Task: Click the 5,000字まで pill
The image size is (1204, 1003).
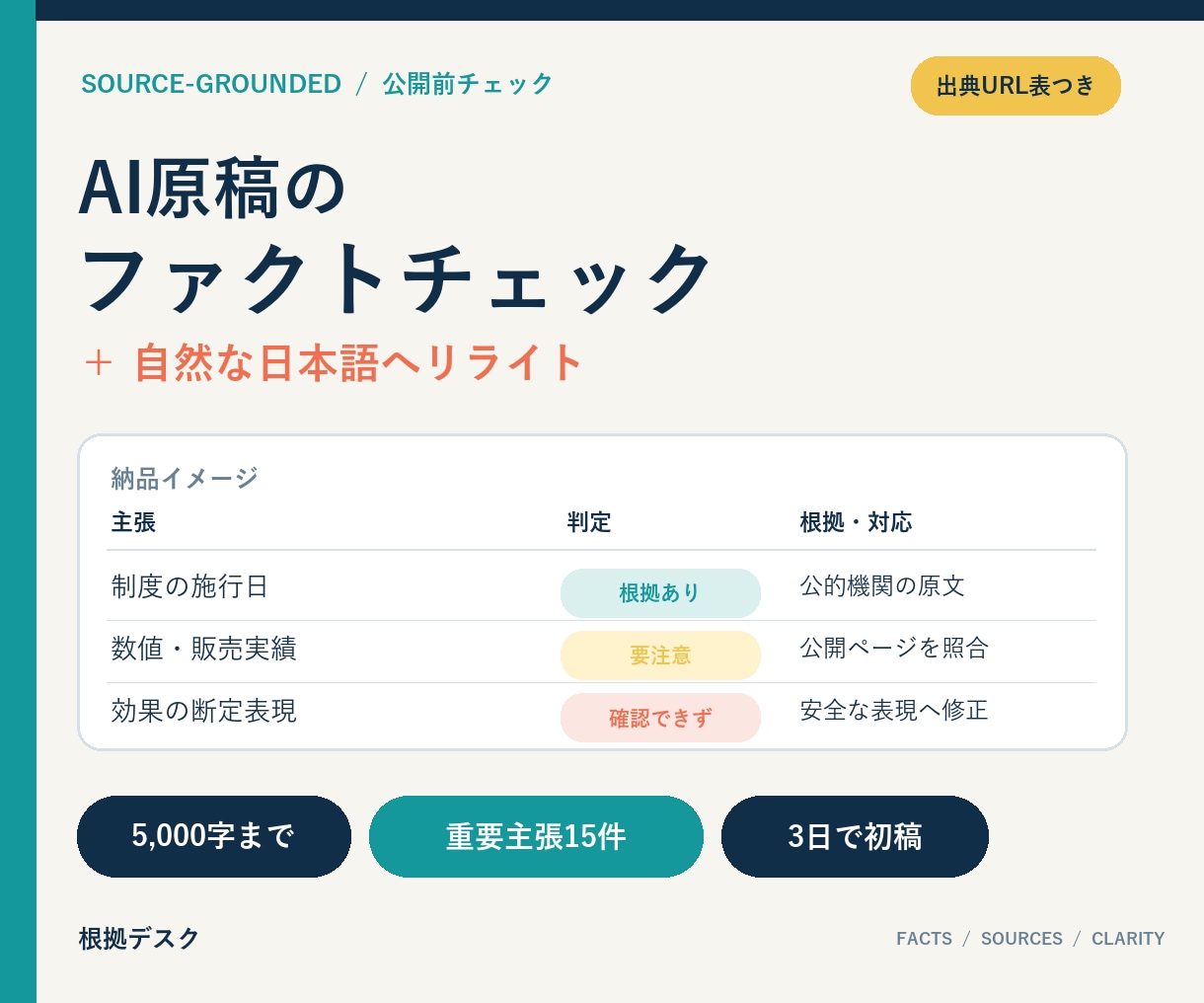Action: (214, 836)
